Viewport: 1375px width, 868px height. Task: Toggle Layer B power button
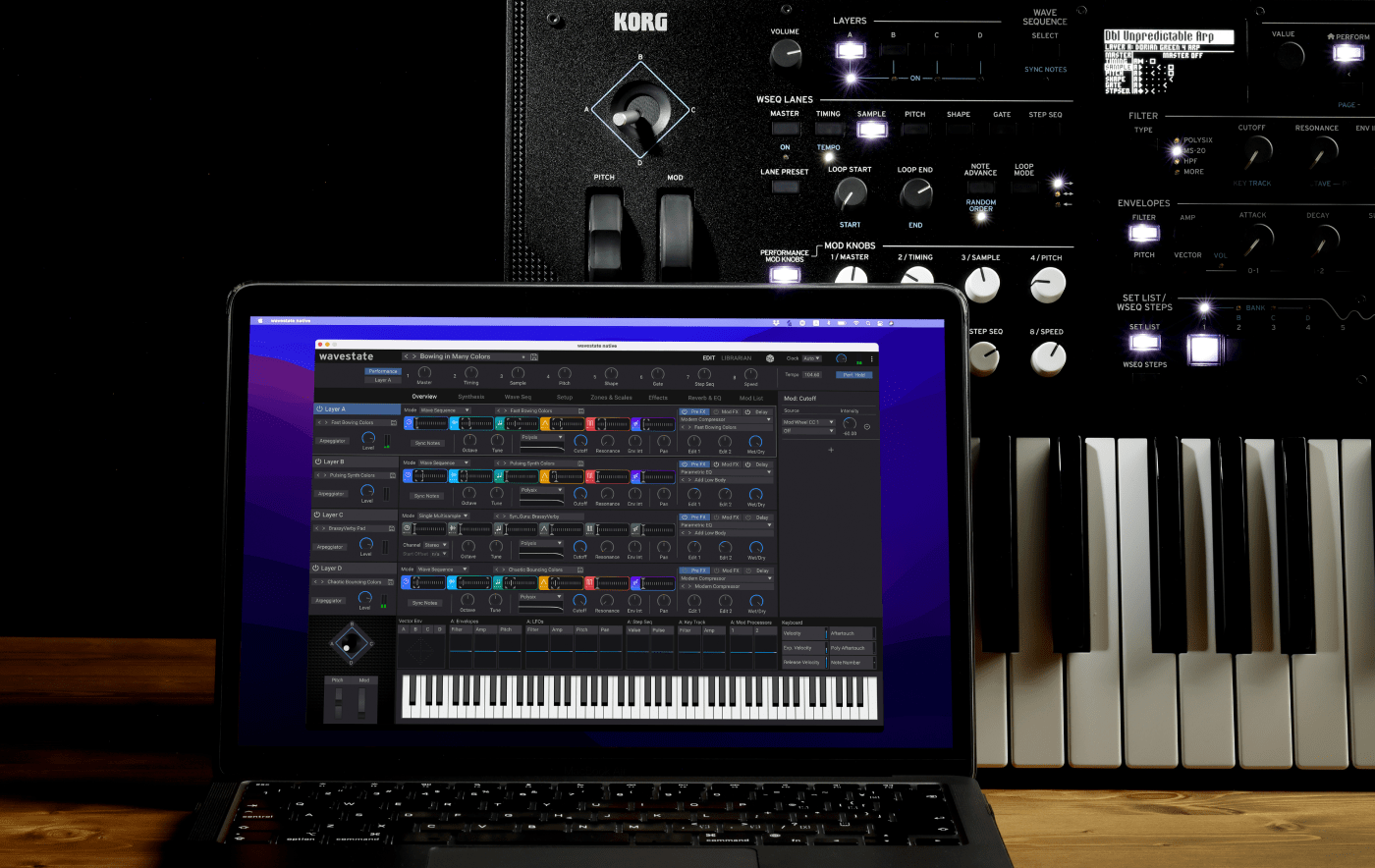(319, 461)
